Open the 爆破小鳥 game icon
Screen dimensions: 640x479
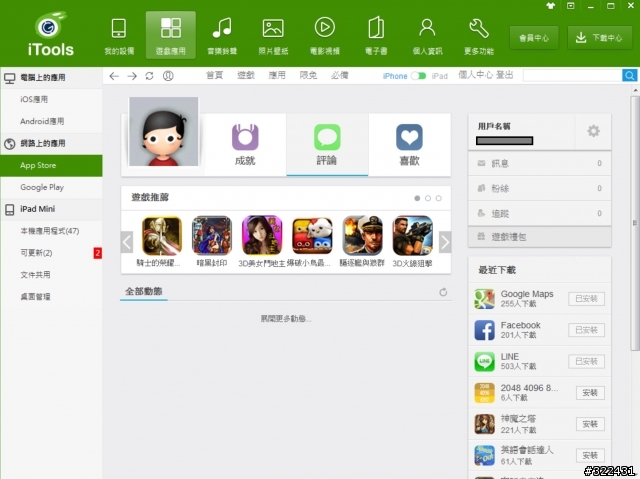[x=312, y=236]
